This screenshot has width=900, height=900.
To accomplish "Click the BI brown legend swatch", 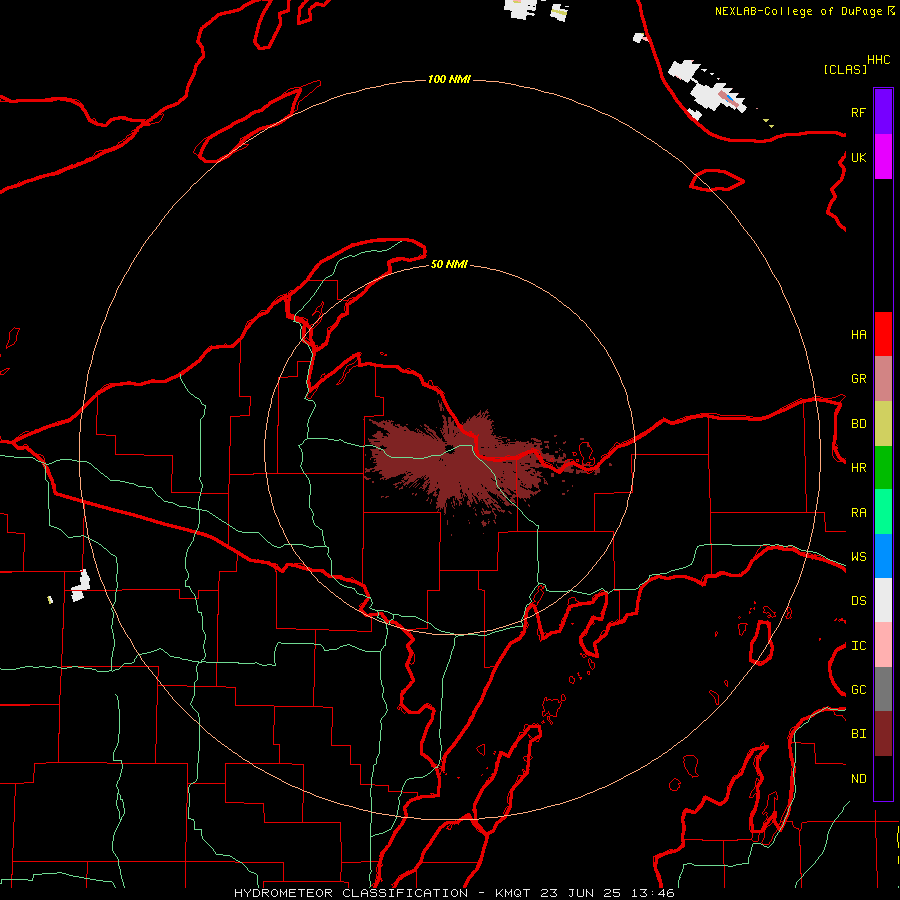I will click(883, 734).
